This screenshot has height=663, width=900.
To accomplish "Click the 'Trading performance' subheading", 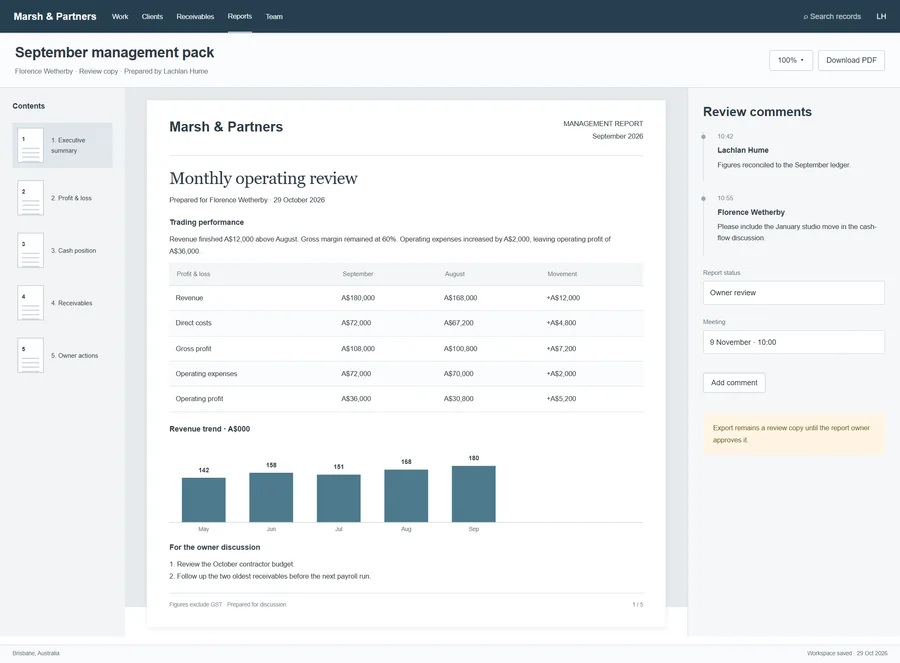I will coord(207,222).
